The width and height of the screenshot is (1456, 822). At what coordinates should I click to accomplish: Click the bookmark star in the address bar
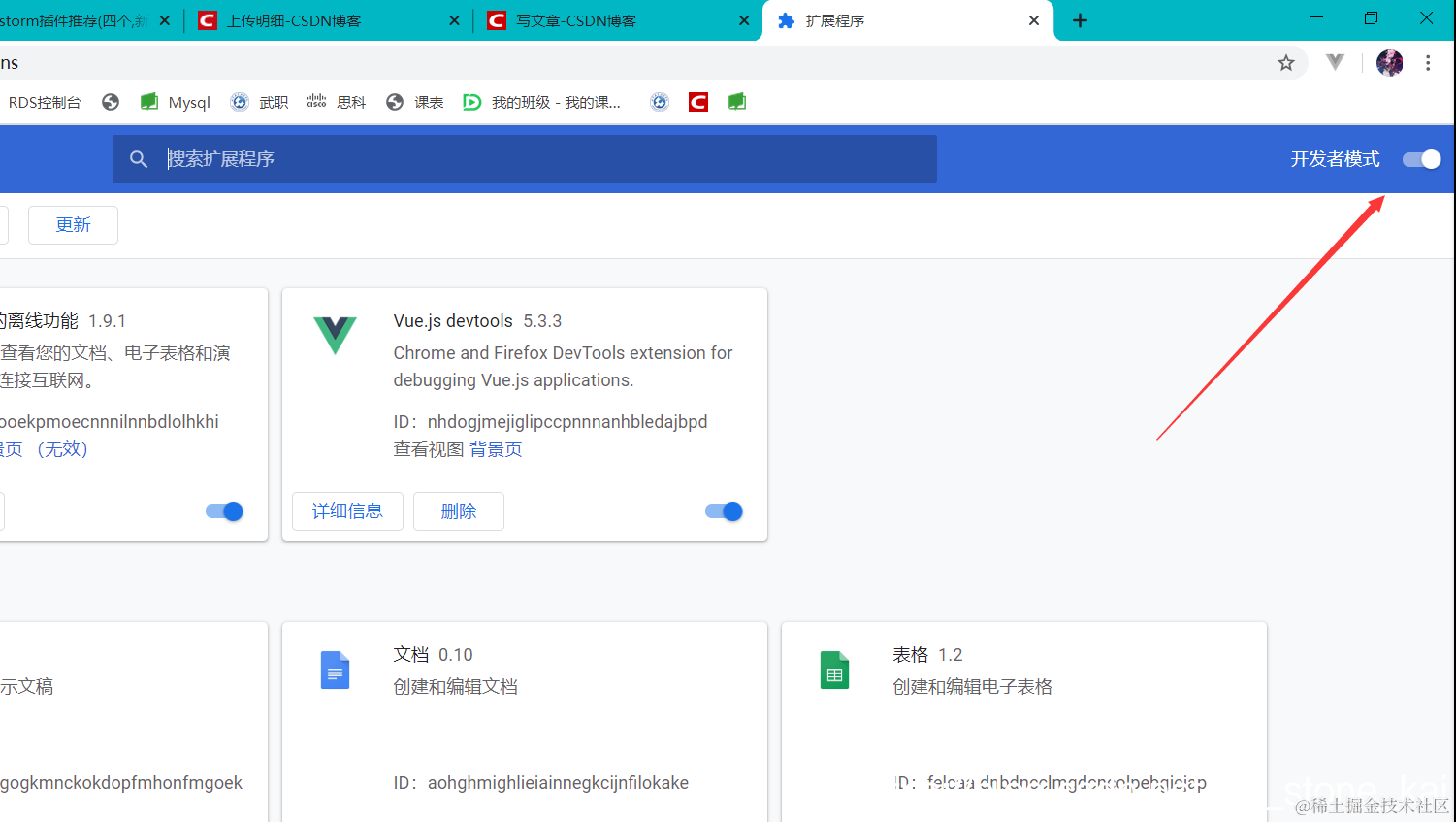point(1285,62)
